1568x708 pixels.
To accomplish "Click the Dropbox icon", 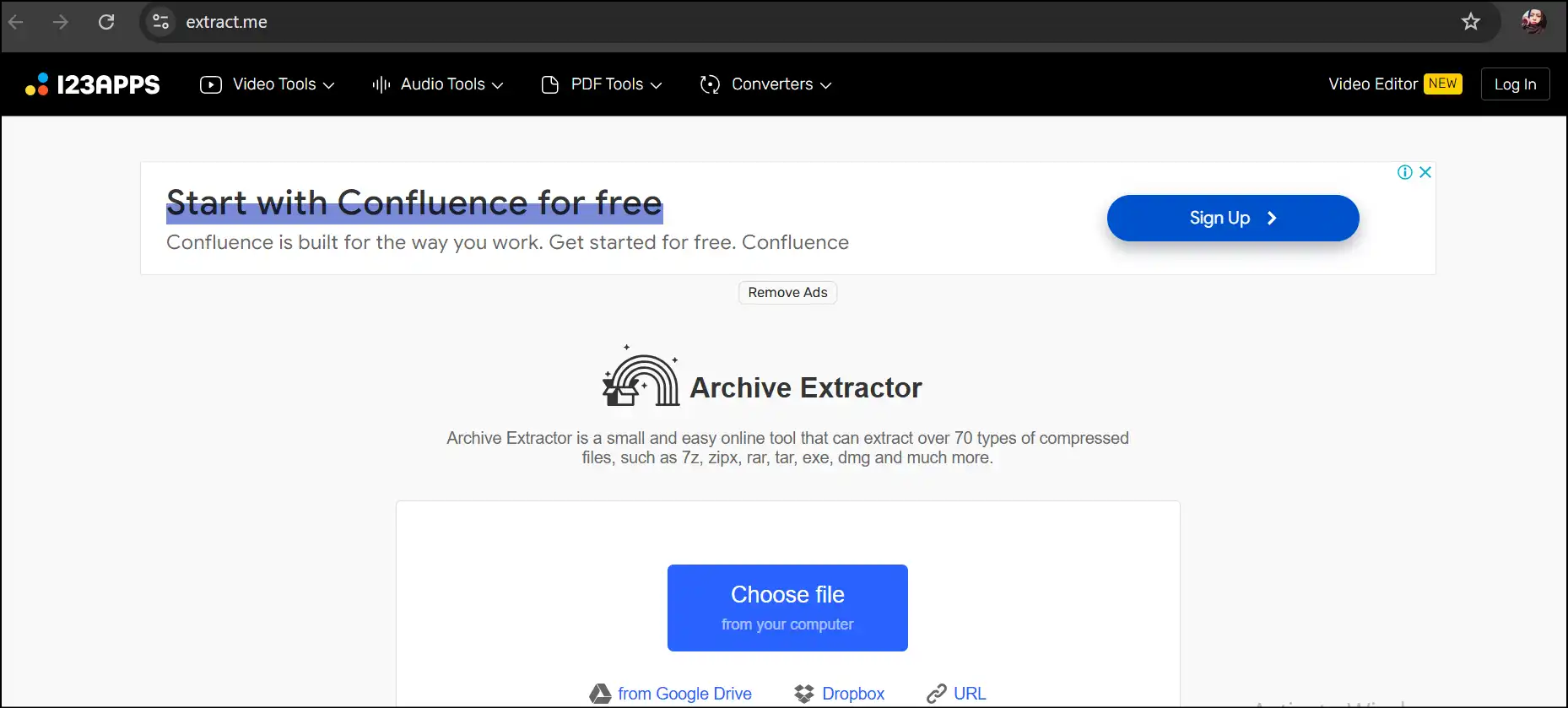I will coord(804,694).
